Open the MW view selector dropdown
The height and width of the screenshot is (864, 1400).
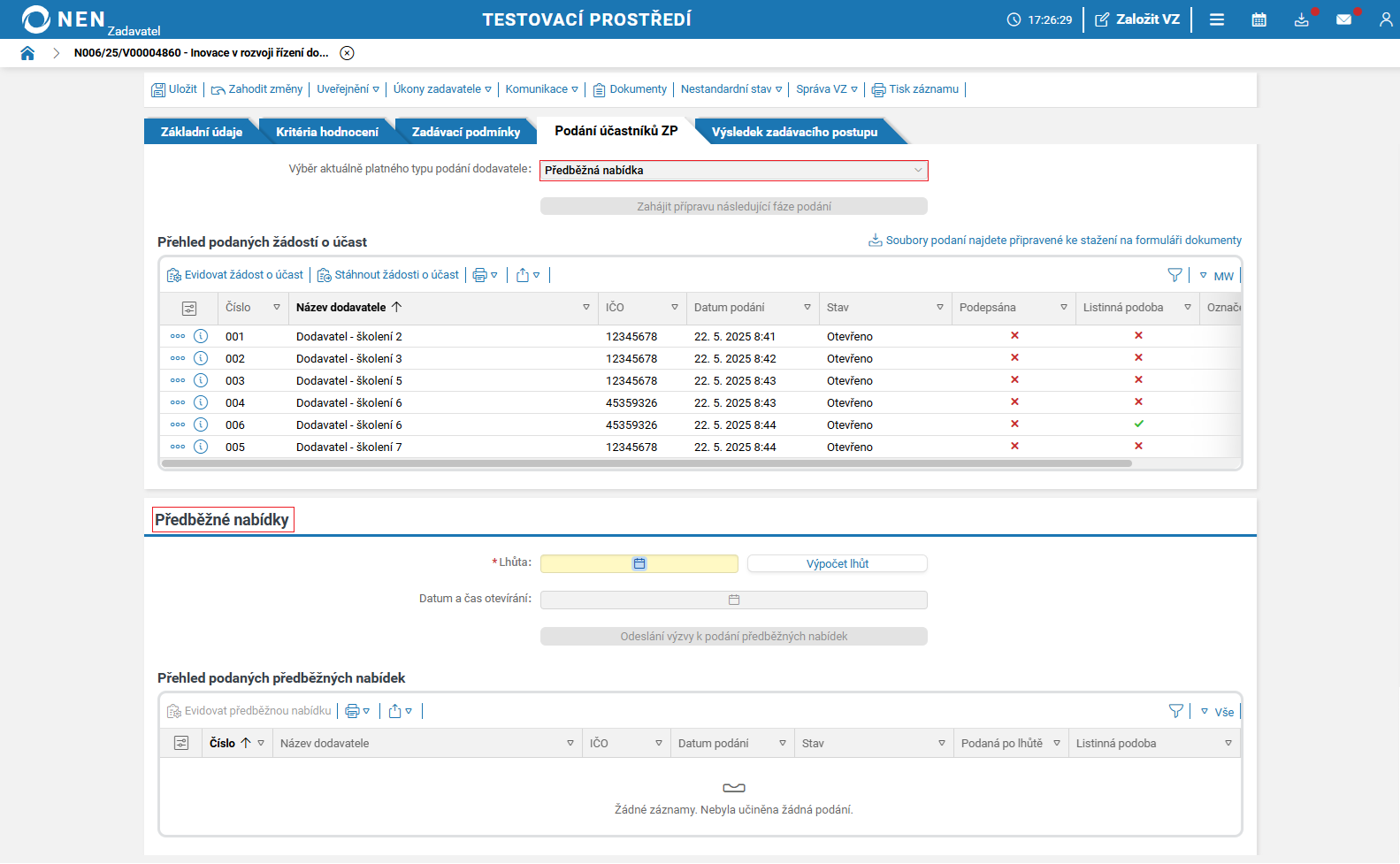1217,276
